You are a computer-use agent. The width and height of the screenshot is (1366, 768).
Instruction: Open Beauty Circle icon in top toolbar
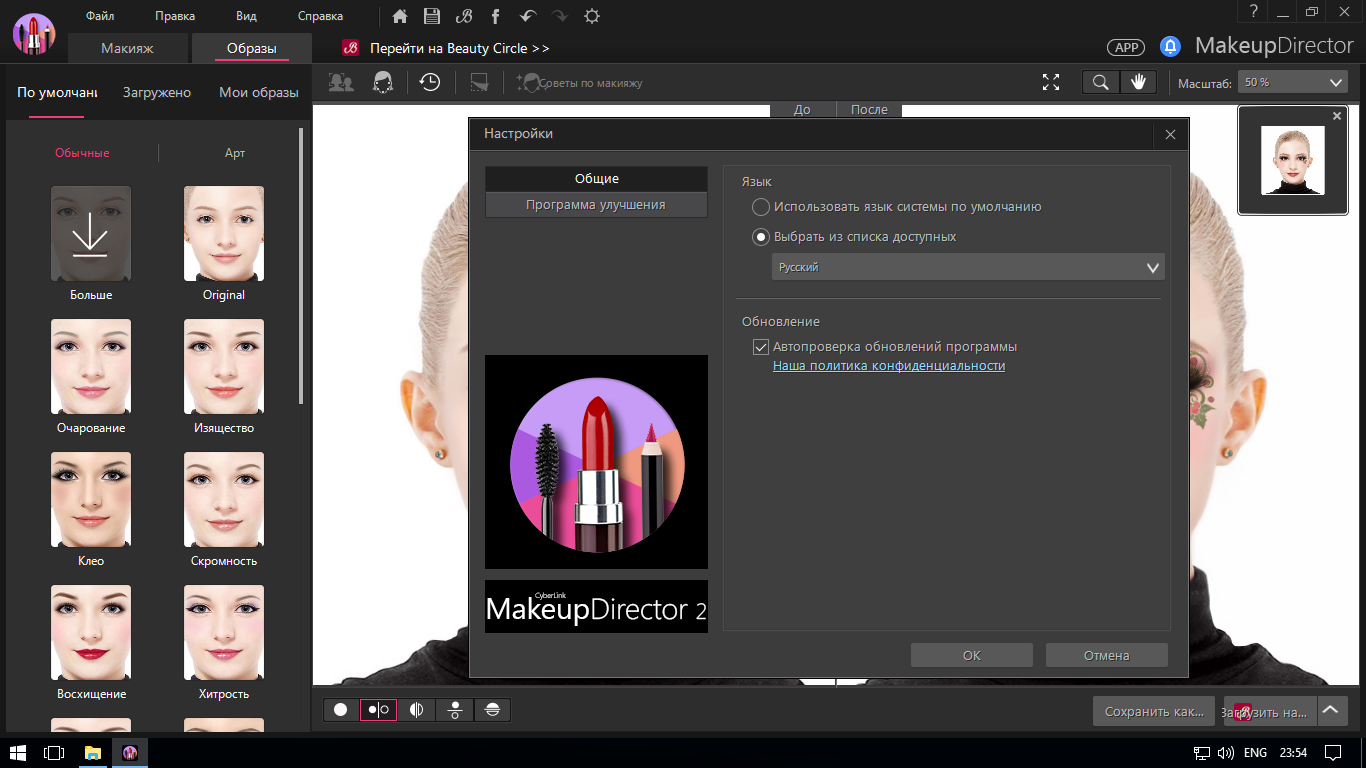tap(463, 16)
